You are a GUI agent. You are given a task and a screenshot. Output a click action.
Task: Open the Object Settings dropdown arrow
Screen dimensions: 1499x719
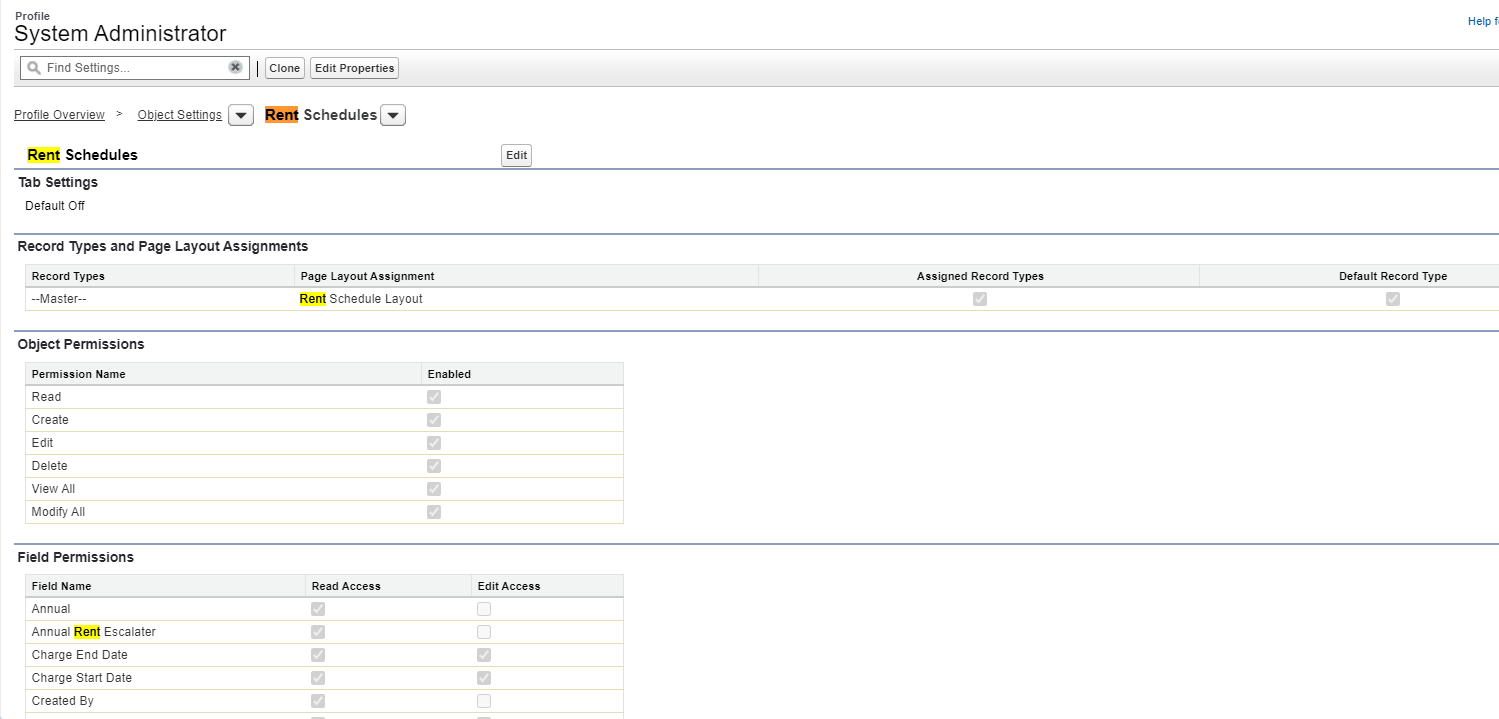[x=240, y=116]
